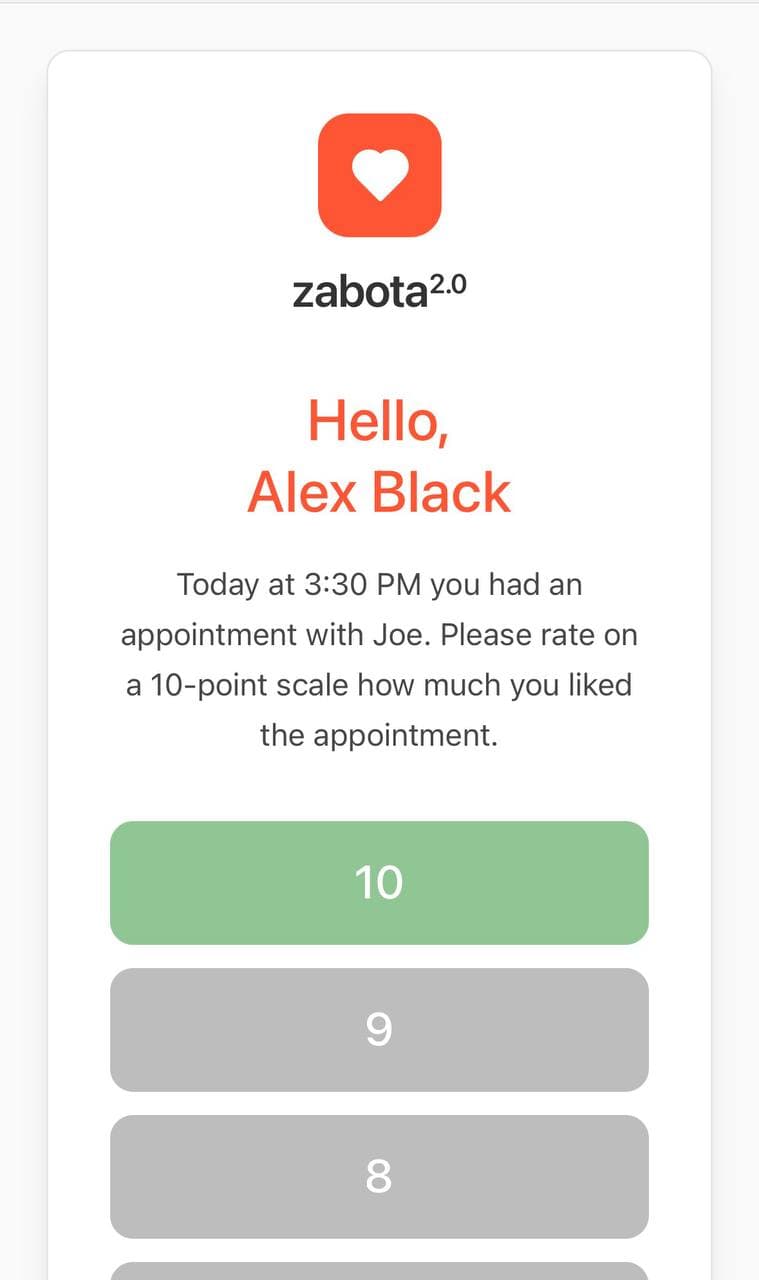This screenshot has width=759, height=1280.
Task: Rate the appointment 10
Action: click(379, 883)
